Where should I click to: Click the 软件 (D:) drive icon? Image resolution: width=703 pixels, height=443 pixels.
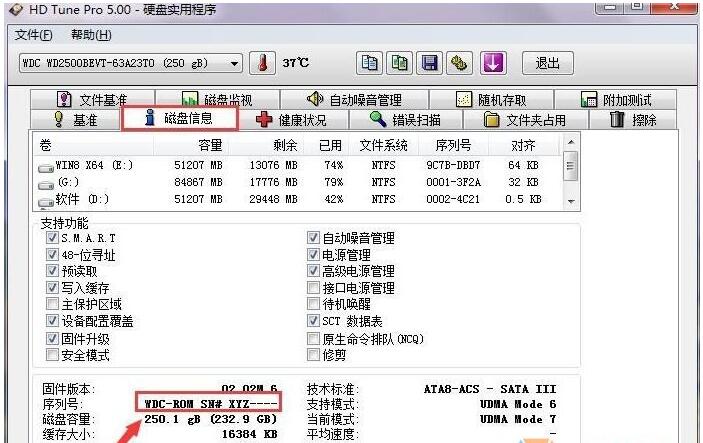[45, 202]
